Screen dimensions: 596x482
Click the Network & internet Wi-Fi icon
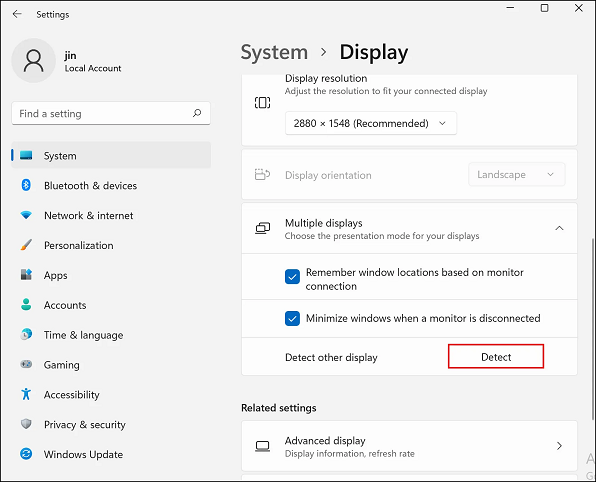tap(26, 215)
